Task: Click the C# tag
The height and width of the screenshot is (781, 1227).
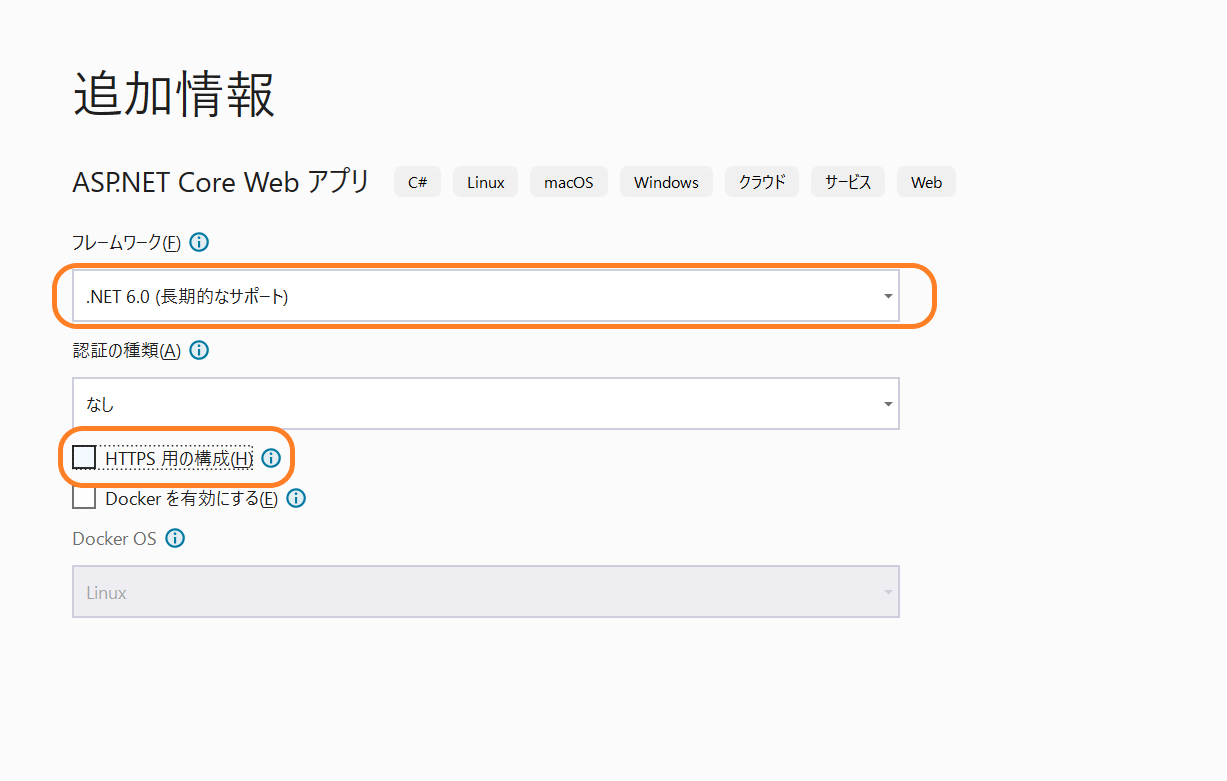Action: coord(417,182)
